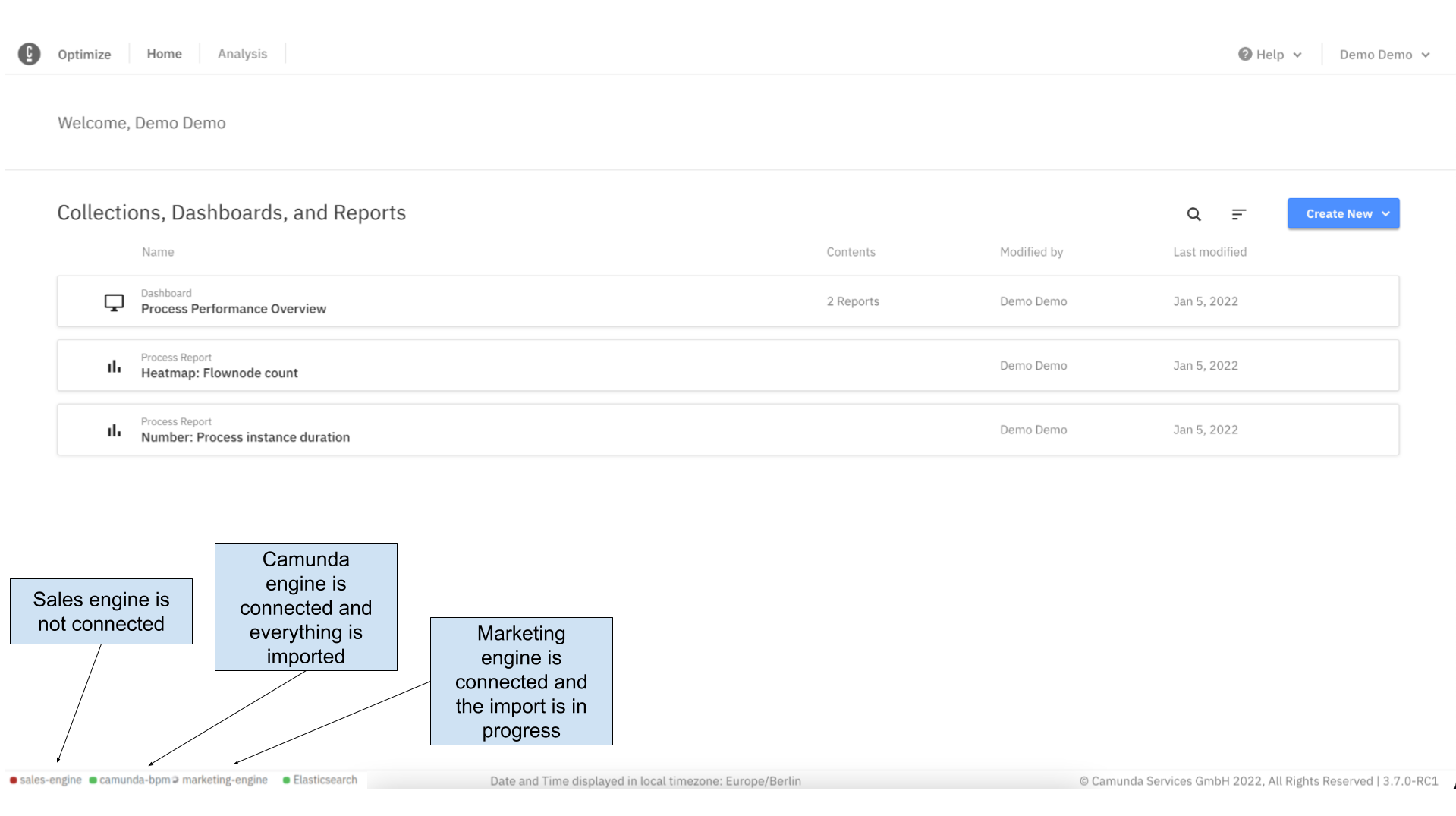The width and height of the screenshot is (1456, 816).
Task: Click the red sales-engine status indicator
Action: 14,780
